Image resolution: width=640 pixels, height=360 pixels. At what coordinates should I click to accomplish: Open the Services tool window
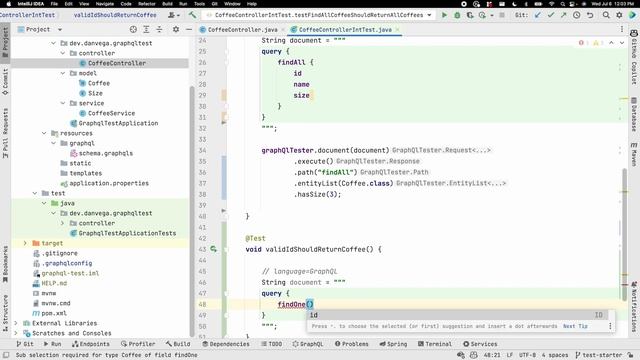(x=480, y=344)
